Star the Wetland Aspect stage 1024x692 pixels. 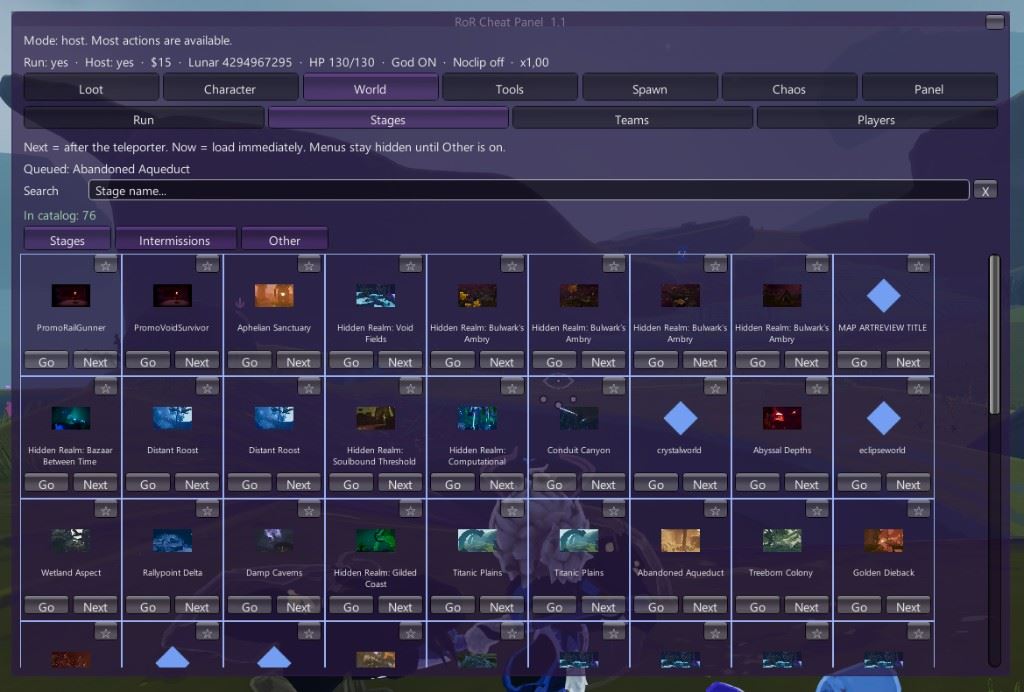(x=106, y=510)
